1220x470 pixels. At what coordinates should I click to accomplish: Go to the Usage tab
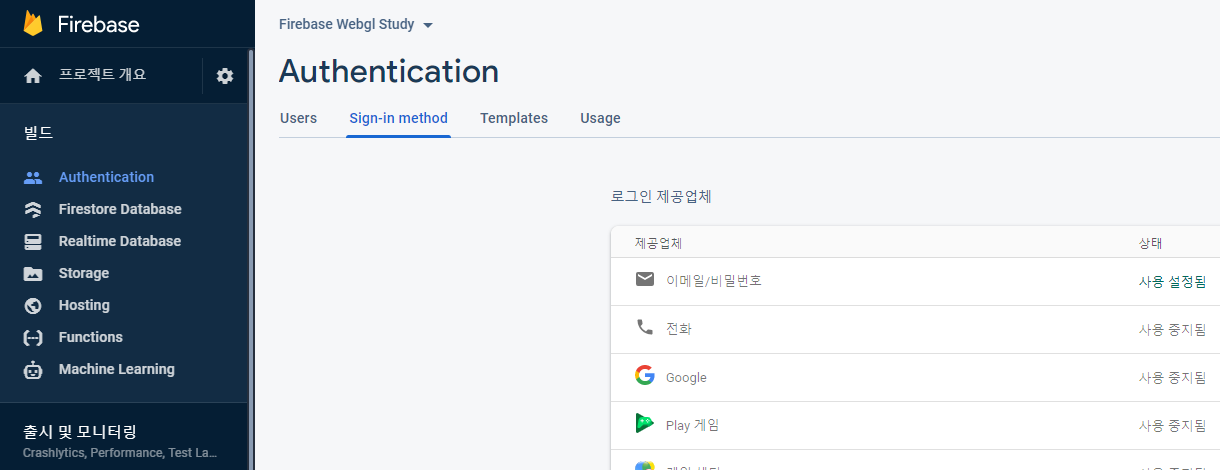[x=600, y=118]
